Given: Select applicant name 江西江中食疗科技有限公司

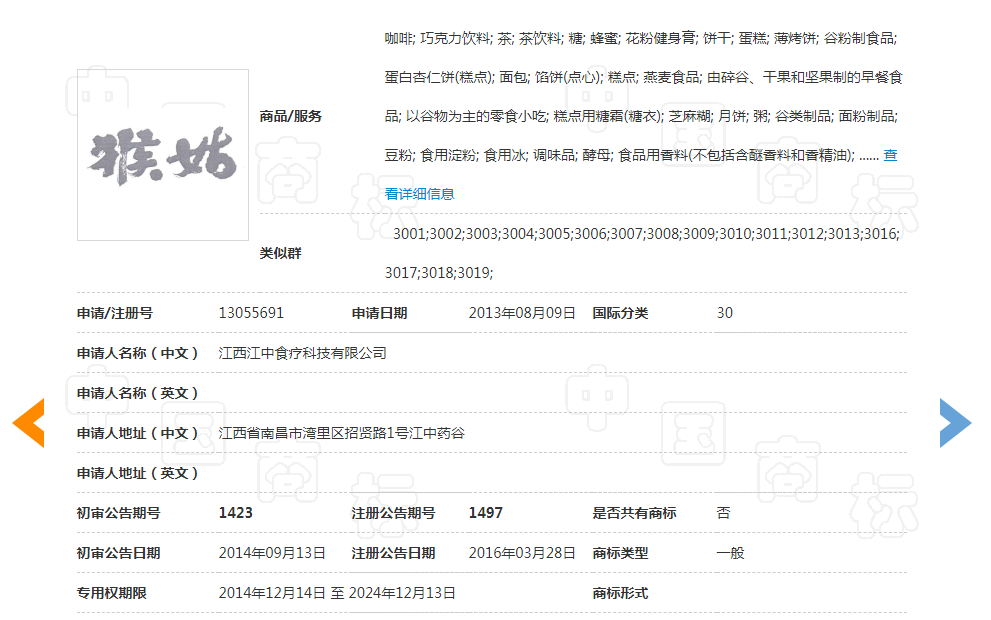Looking at the screenshot, I should (x=302, y=353).
